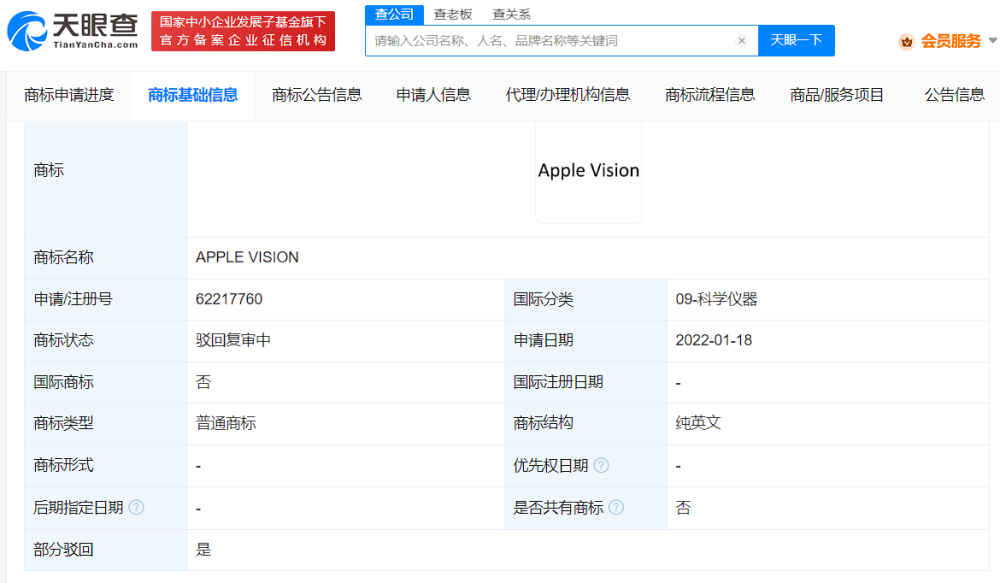Open the red 官方备案企业征信机构 banner
This screenshot has height=583, width=1000.
coord(243,31)
